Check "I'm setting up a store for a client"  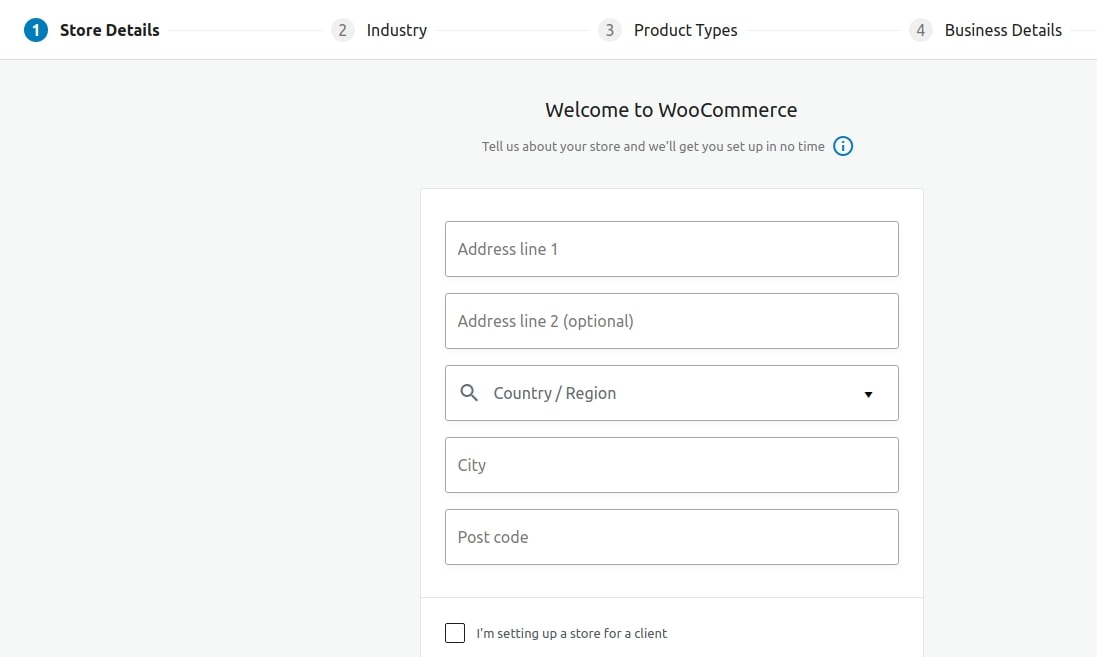455,633
